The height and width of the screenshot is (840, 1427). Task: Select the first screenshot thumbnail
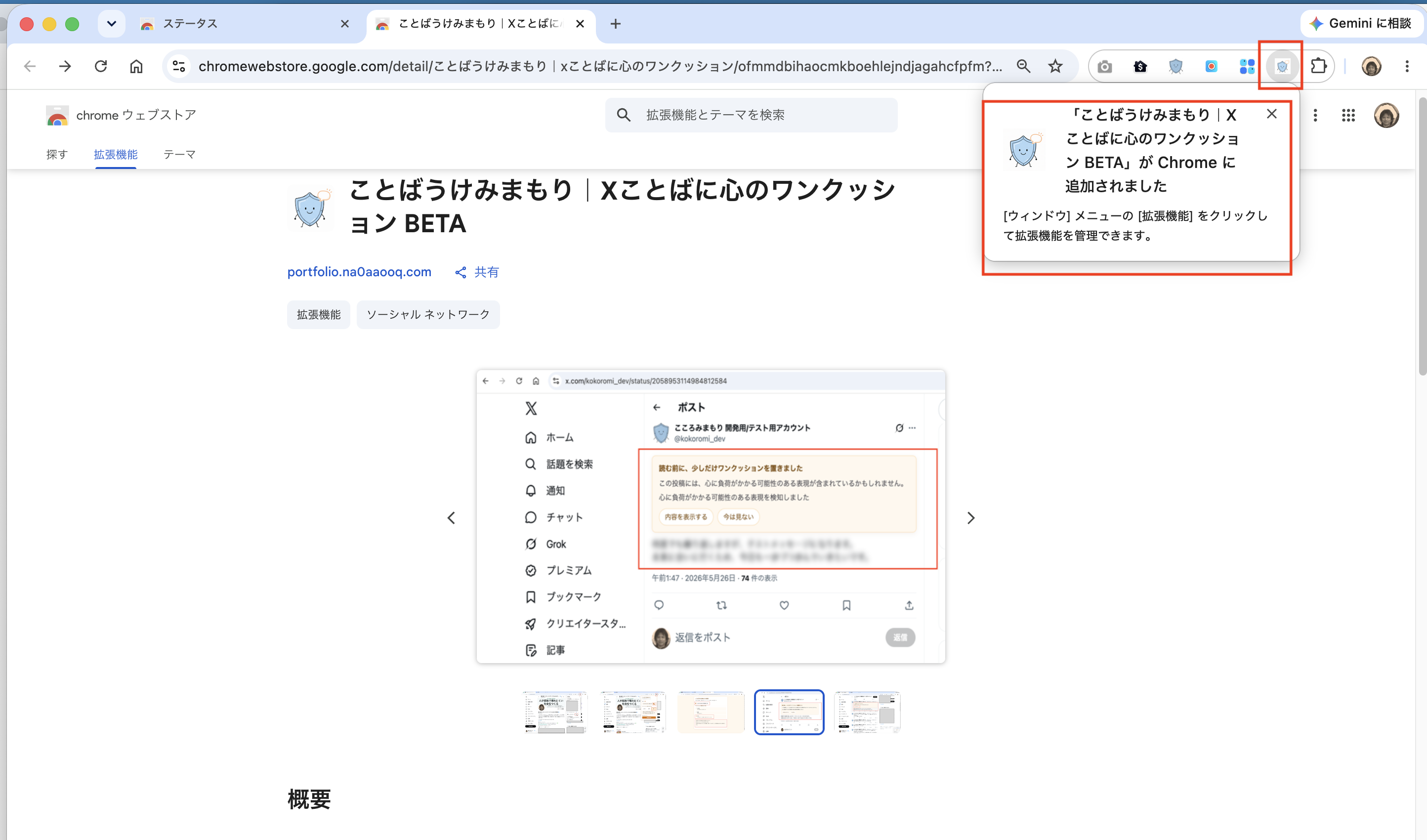pos(554,712)
